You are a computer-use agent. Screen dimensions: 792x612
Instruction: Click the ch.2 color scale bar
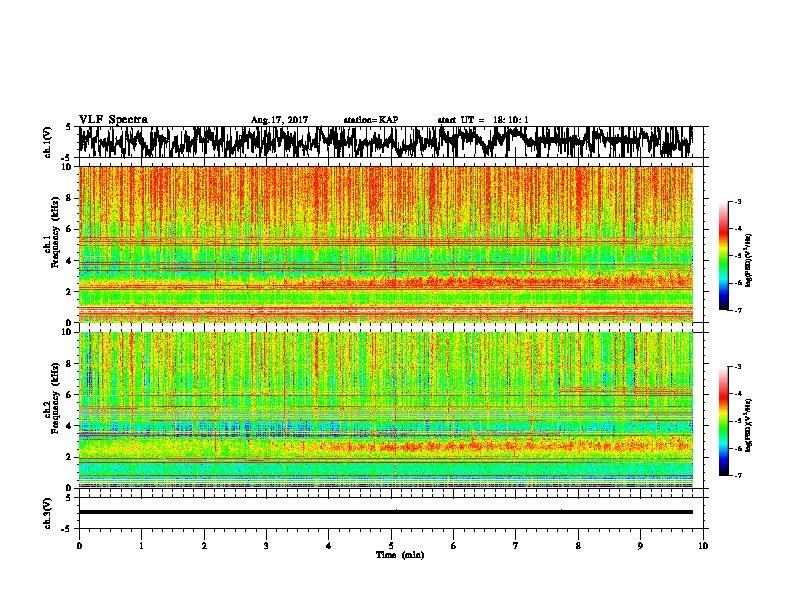pos(723,421)
